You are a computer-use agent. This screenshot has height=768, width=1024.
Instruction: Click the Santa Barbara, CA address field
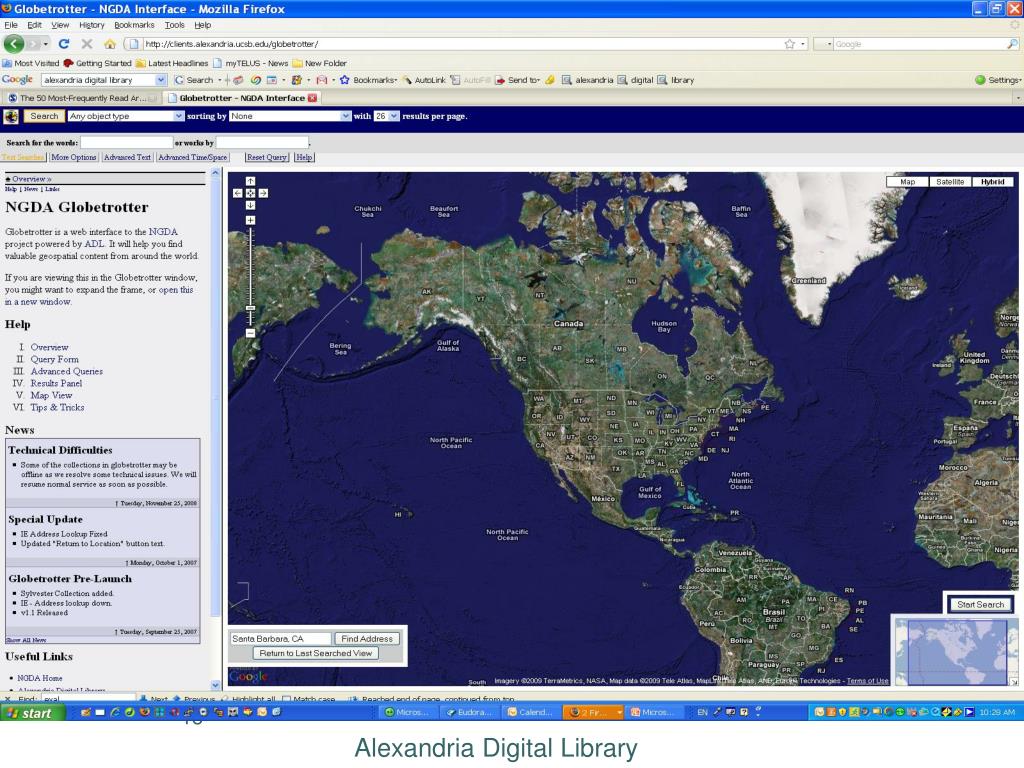[x=280, y=639]
